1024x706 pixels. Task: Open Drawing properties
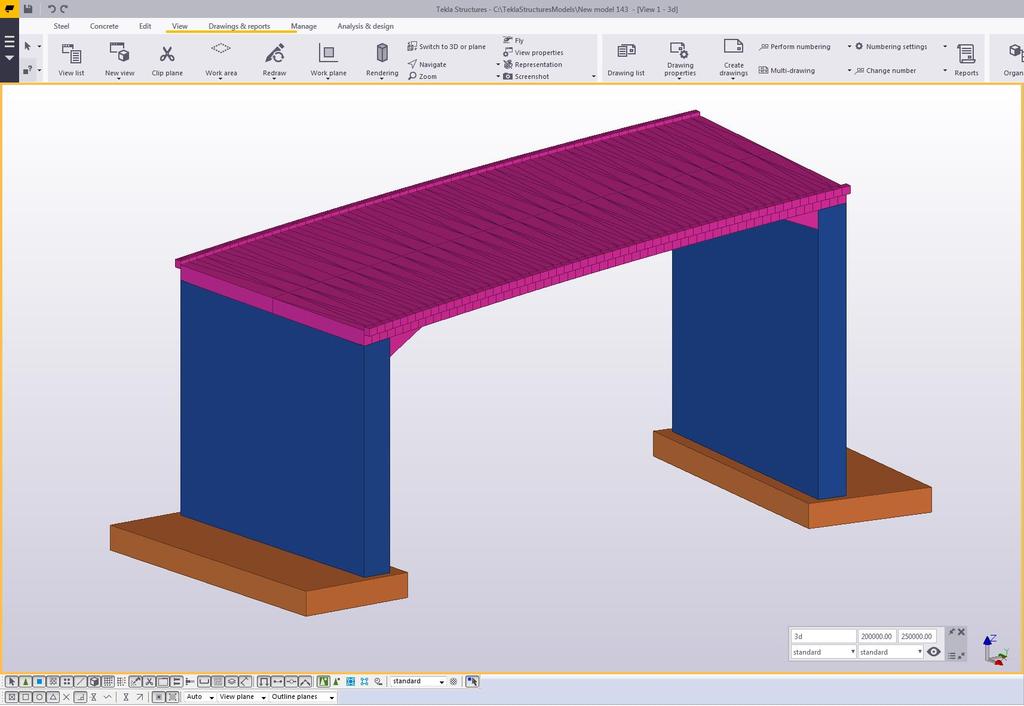point(680,59)
